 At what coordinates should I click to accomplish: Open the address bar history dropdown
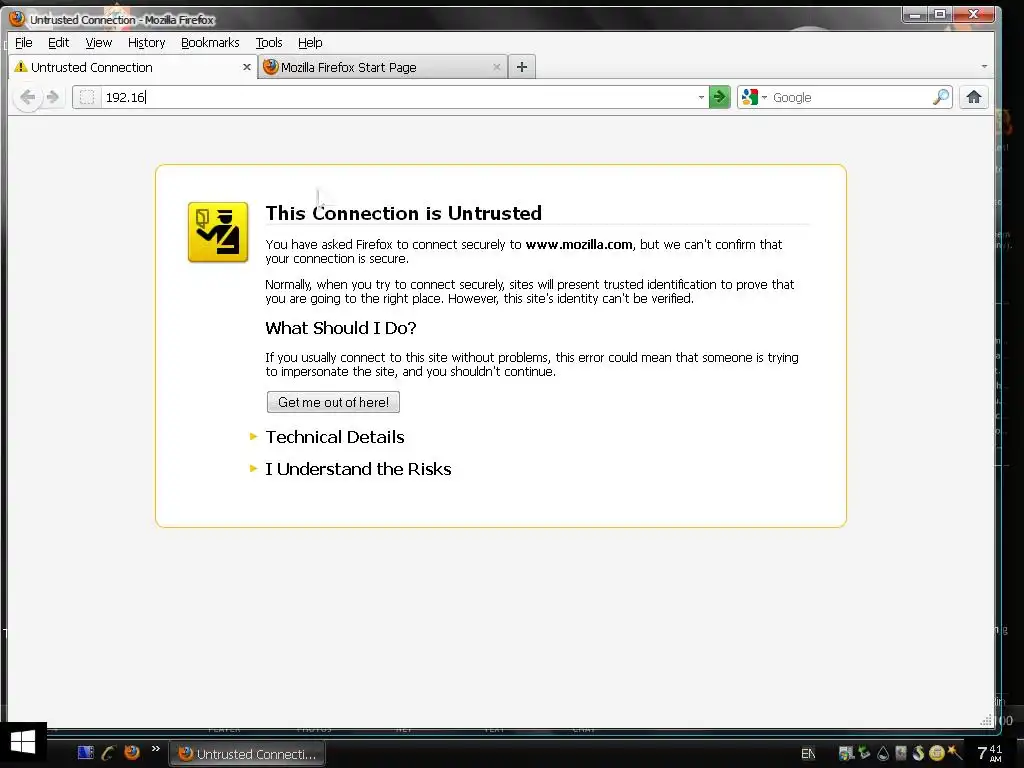tap(701, 97)
